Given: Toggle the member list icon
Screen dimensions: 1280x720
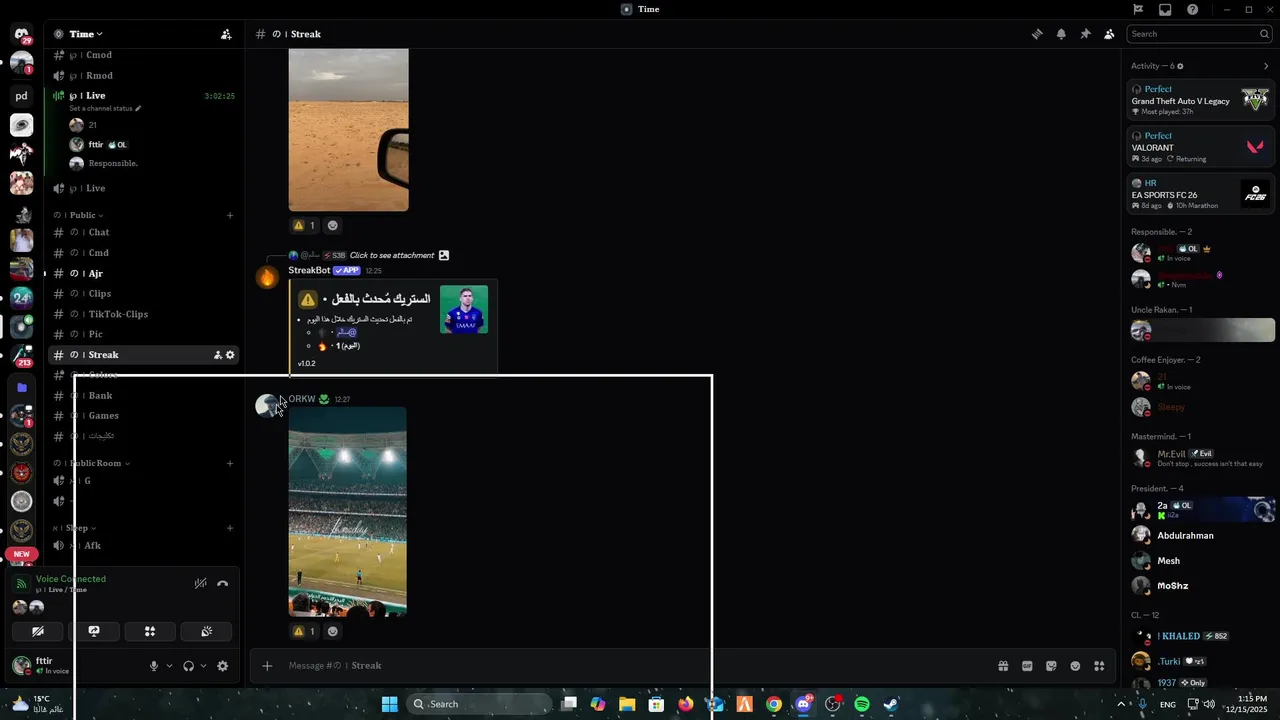Looking at the screenshot, I should point(1109,34).
